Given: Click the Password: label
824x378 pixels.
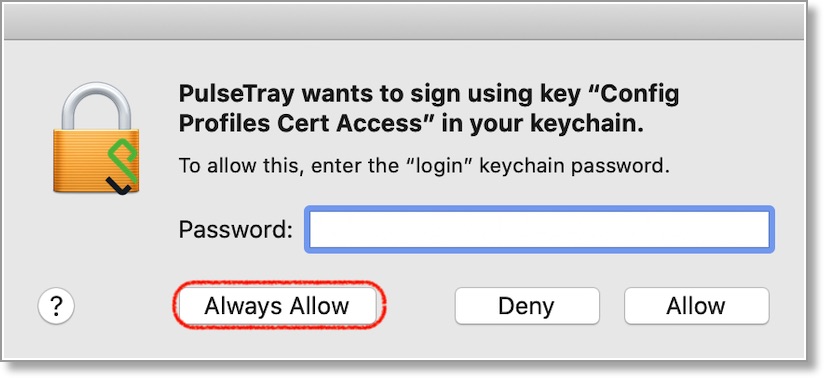Looking at the screenshot, I should 235,230.
